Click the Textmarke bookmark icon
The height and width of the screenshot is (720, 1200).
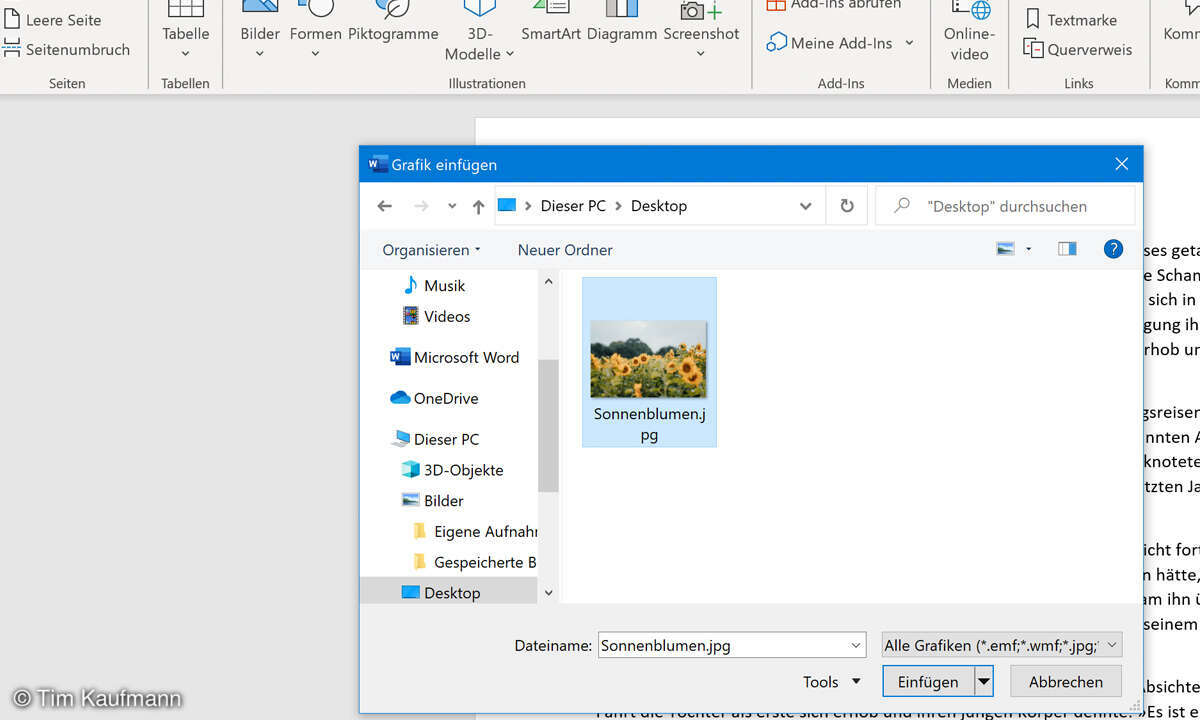point(1034,19)
